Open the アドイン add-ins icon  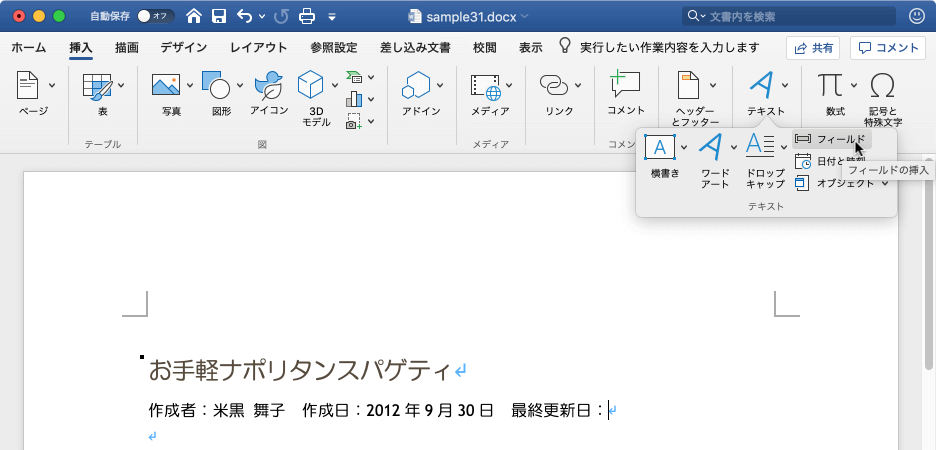416,85
